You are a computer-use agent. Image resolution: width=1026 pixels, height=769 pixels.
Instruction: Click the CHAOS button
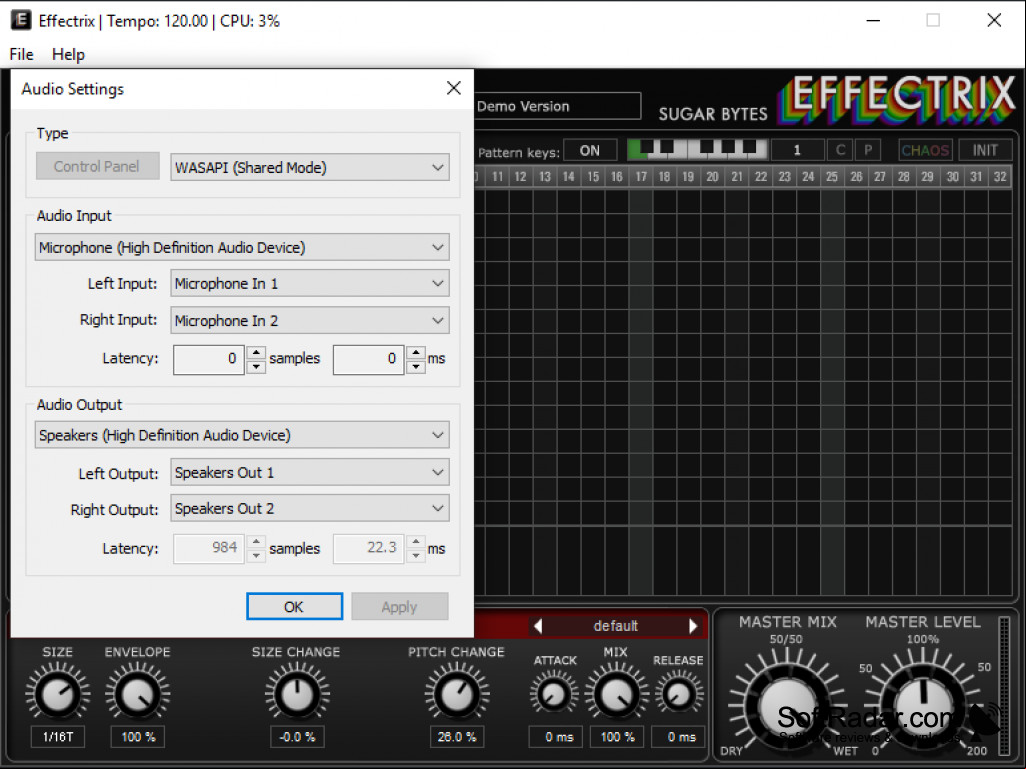[x=925, y=151]
